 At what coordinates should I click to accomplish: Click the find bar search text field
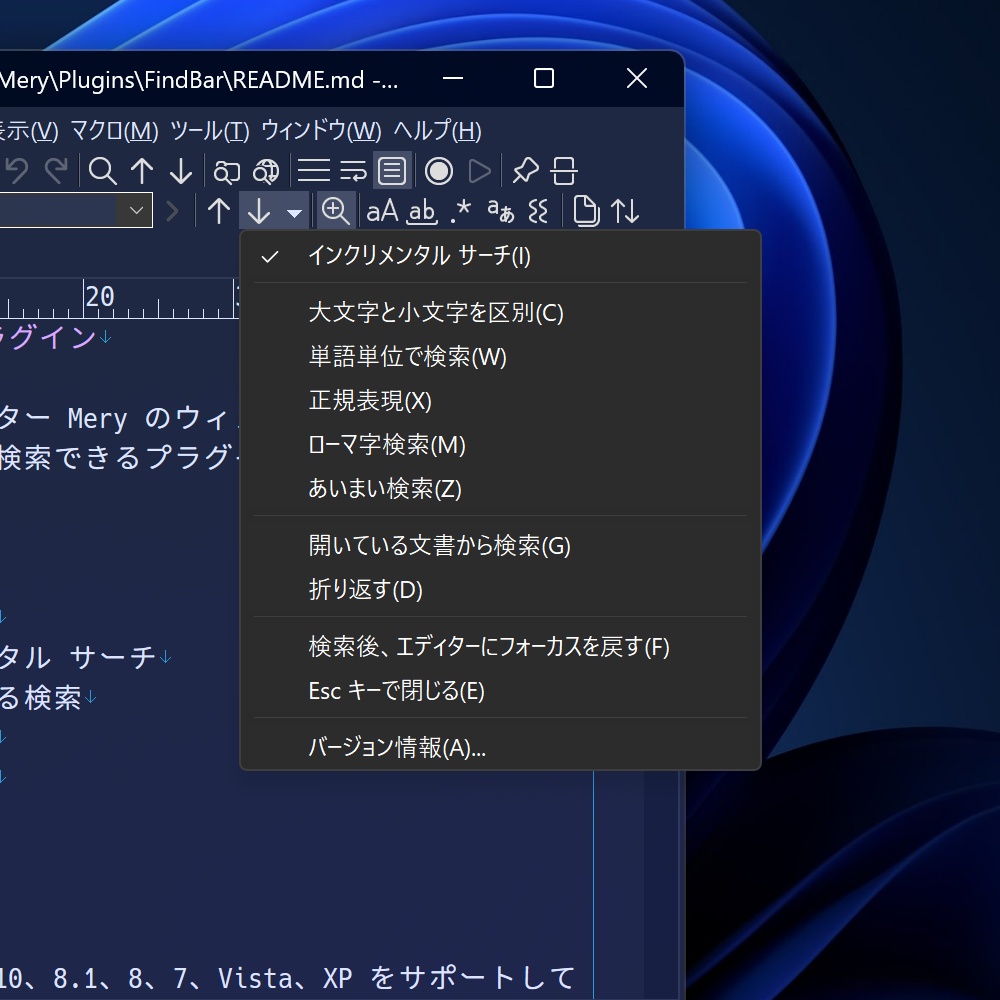click(59, 210)
